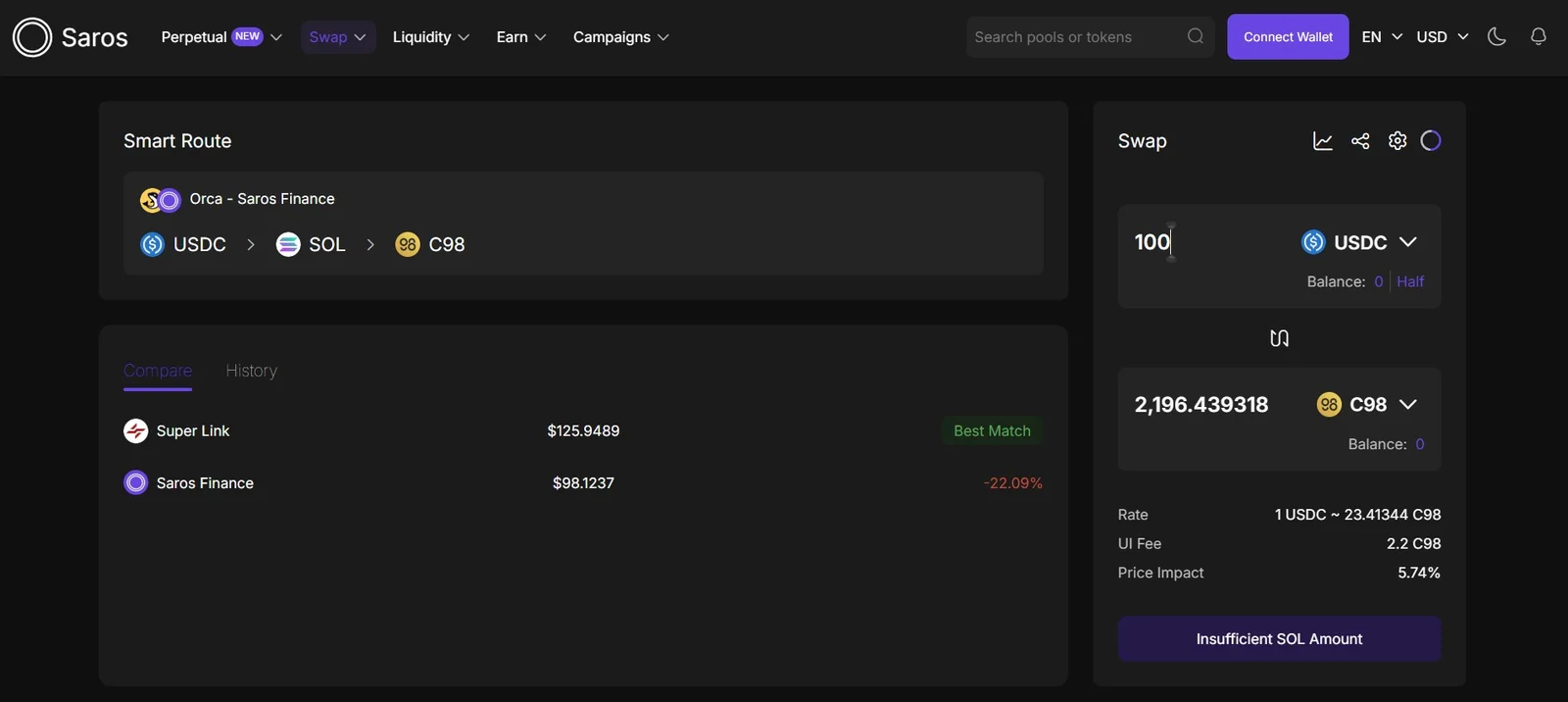Image resolution: width=1568 pixels, height=702 pixels.
Task: Click the -22.09% difference text
Action: pyautogui.click(x=1013, y=482)
